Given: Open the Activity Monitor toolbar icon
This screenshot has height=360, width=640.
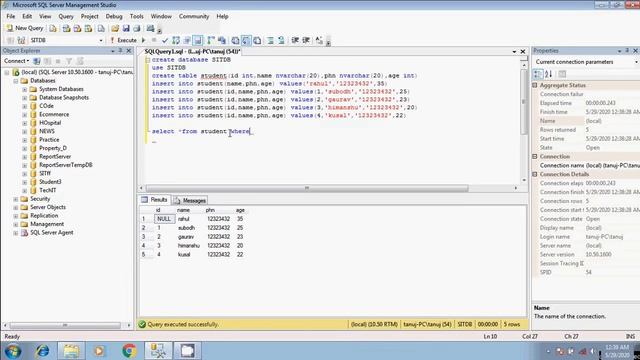Looking at the screenshot, I should click(151, 28).
